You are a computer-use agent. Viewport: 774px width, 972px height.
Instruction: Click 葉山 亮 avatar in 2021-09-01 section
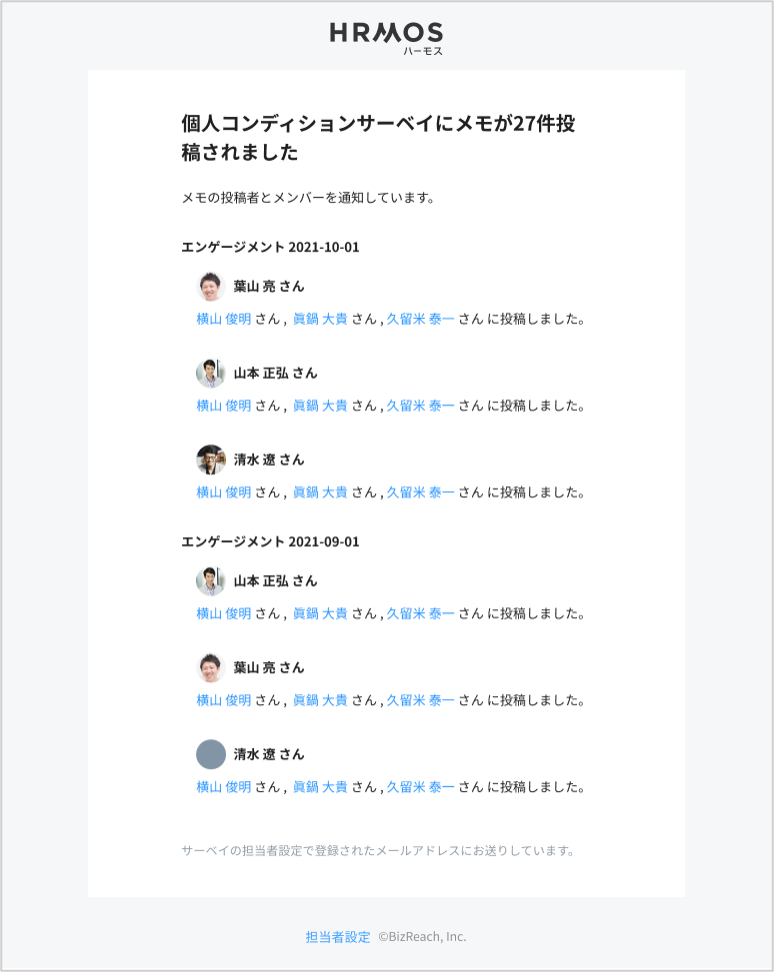pyautogui.click(x=211, y=668)
